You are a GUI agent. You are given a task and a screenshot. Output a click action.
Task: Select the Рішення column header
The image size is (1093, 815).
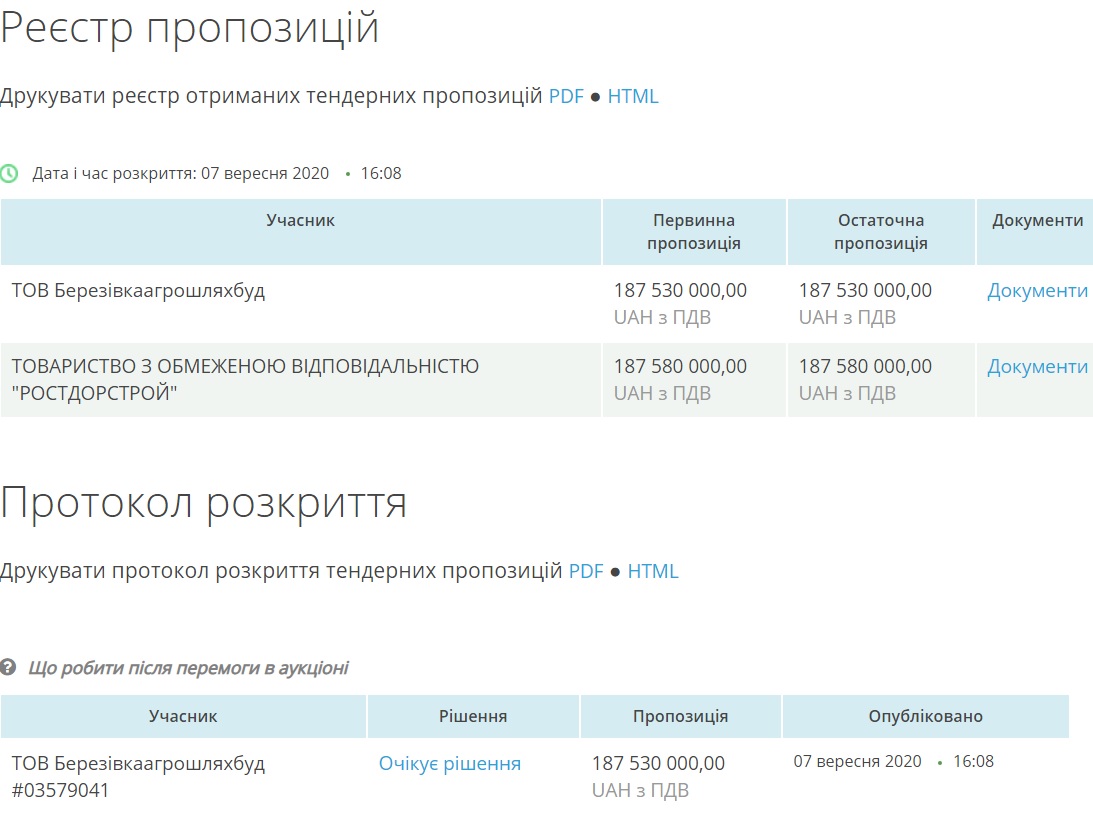tap(473, 716)
